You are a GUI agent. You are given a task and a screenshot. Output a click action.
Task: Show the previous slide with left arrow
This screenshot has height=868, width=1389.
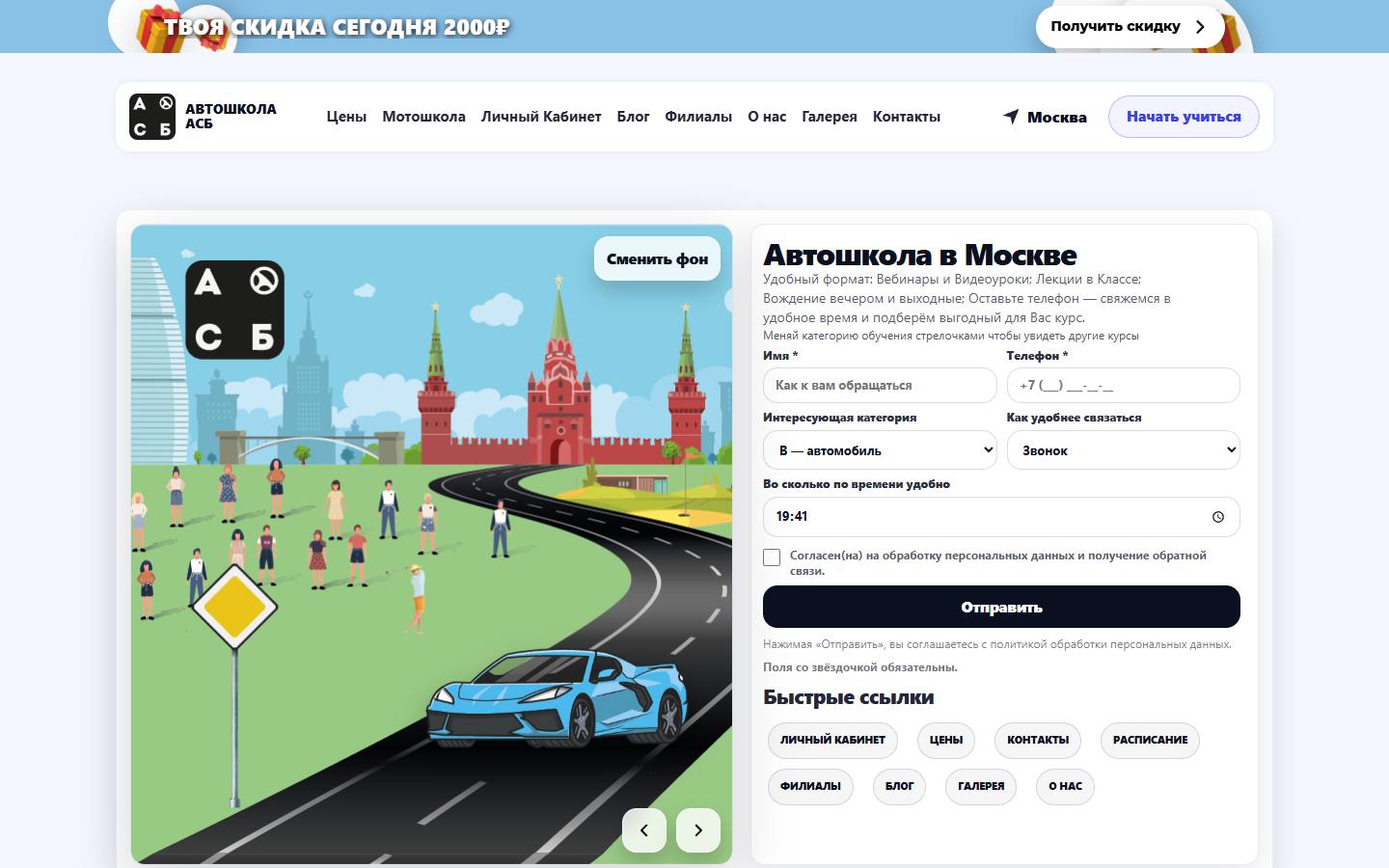point(644,830)
